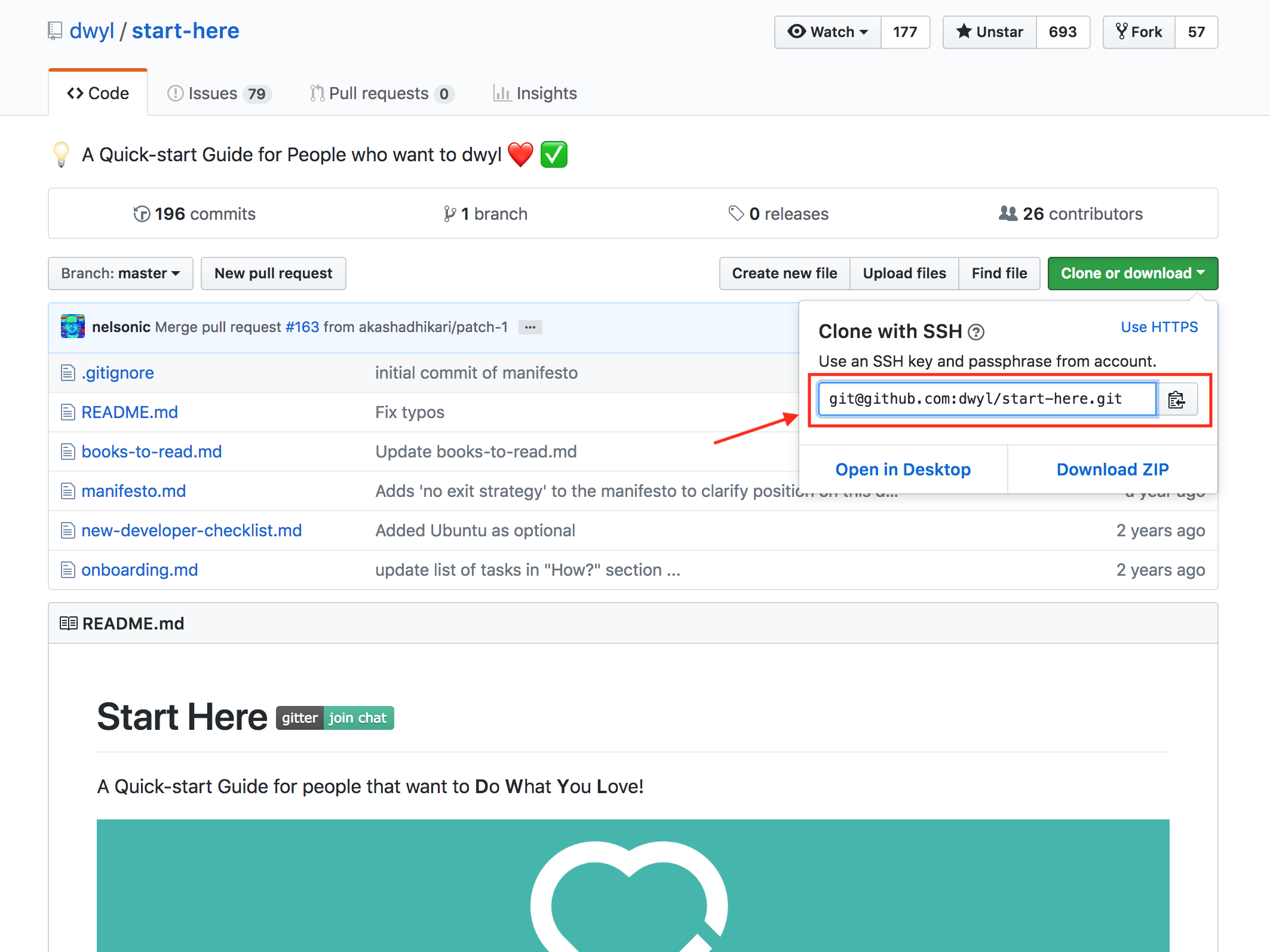Open books-to-read.md file

[152, 452]
